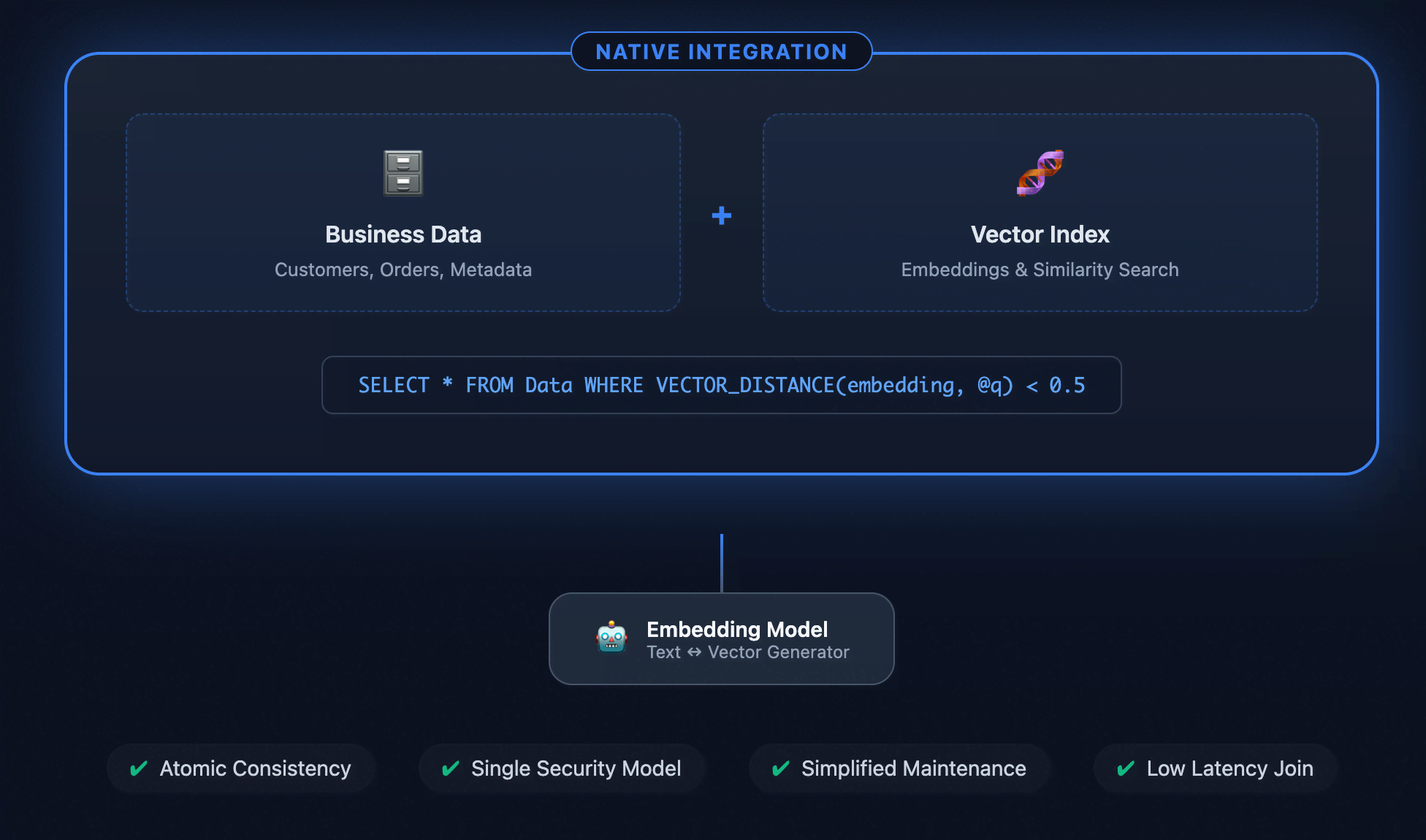Screen dimensions: 1426x840
Task: Click the robot Embedding Model icon
Action: tap(611, 638)
